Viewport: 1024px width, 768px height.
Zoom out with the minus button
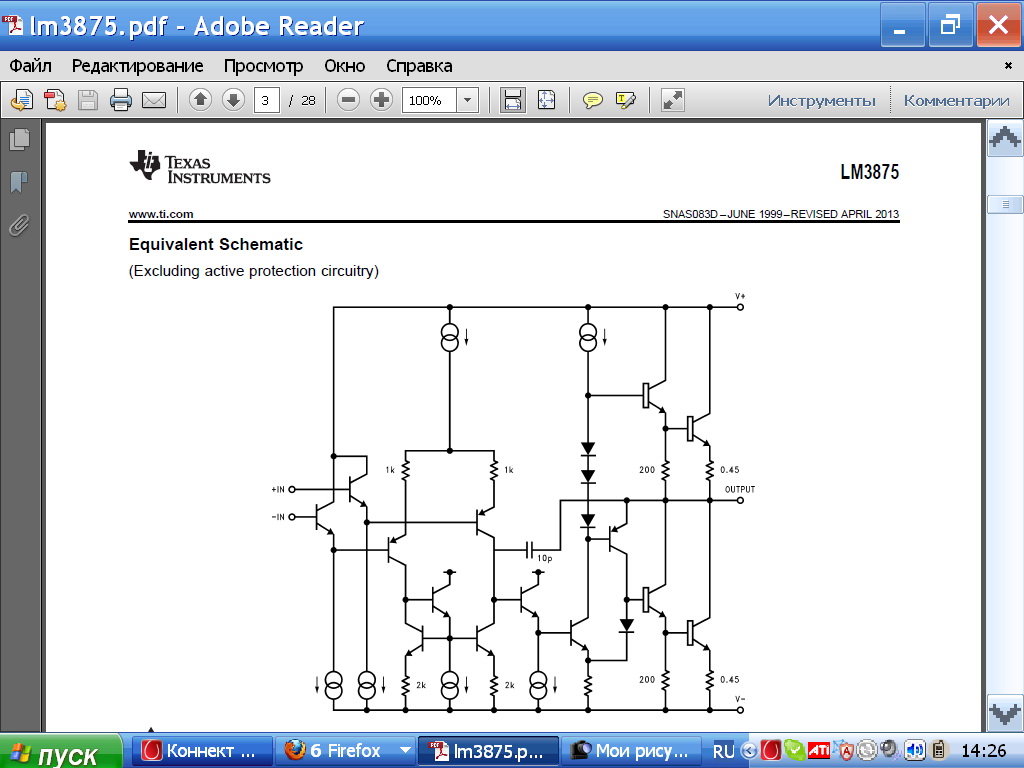pos(348,100)
